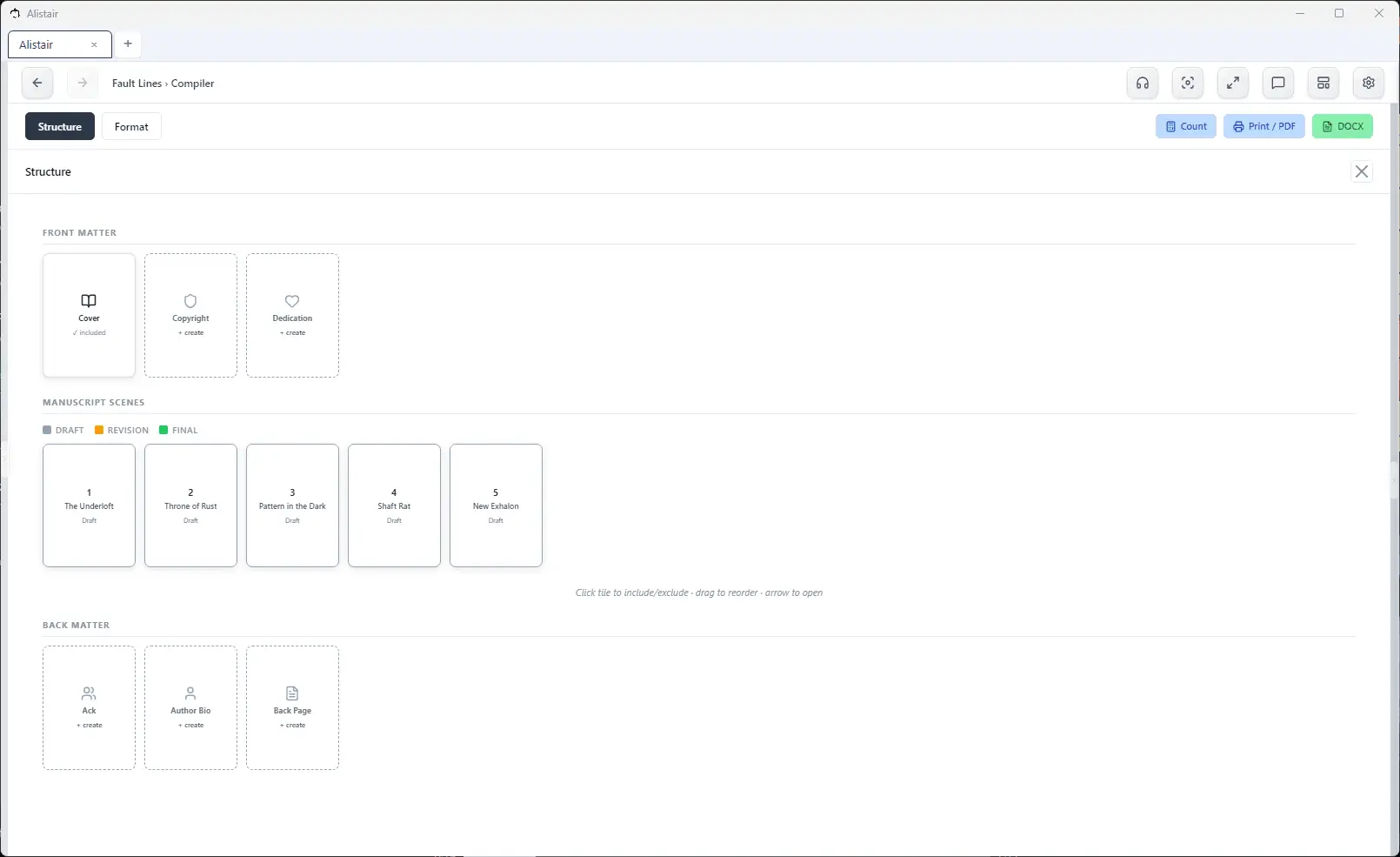
Task: Open the comments speech bubble icon
Action: click(1278, 84)
